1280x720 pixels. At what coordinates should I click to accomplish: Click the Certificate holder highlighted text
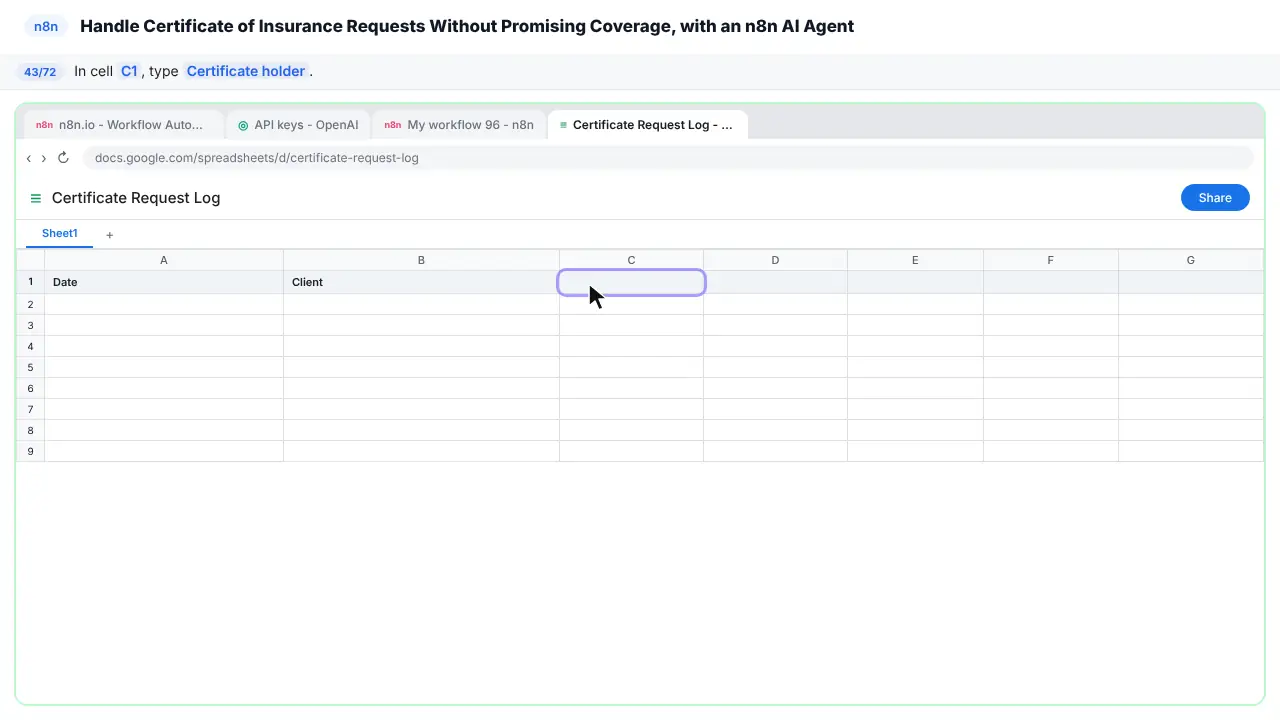246,71
